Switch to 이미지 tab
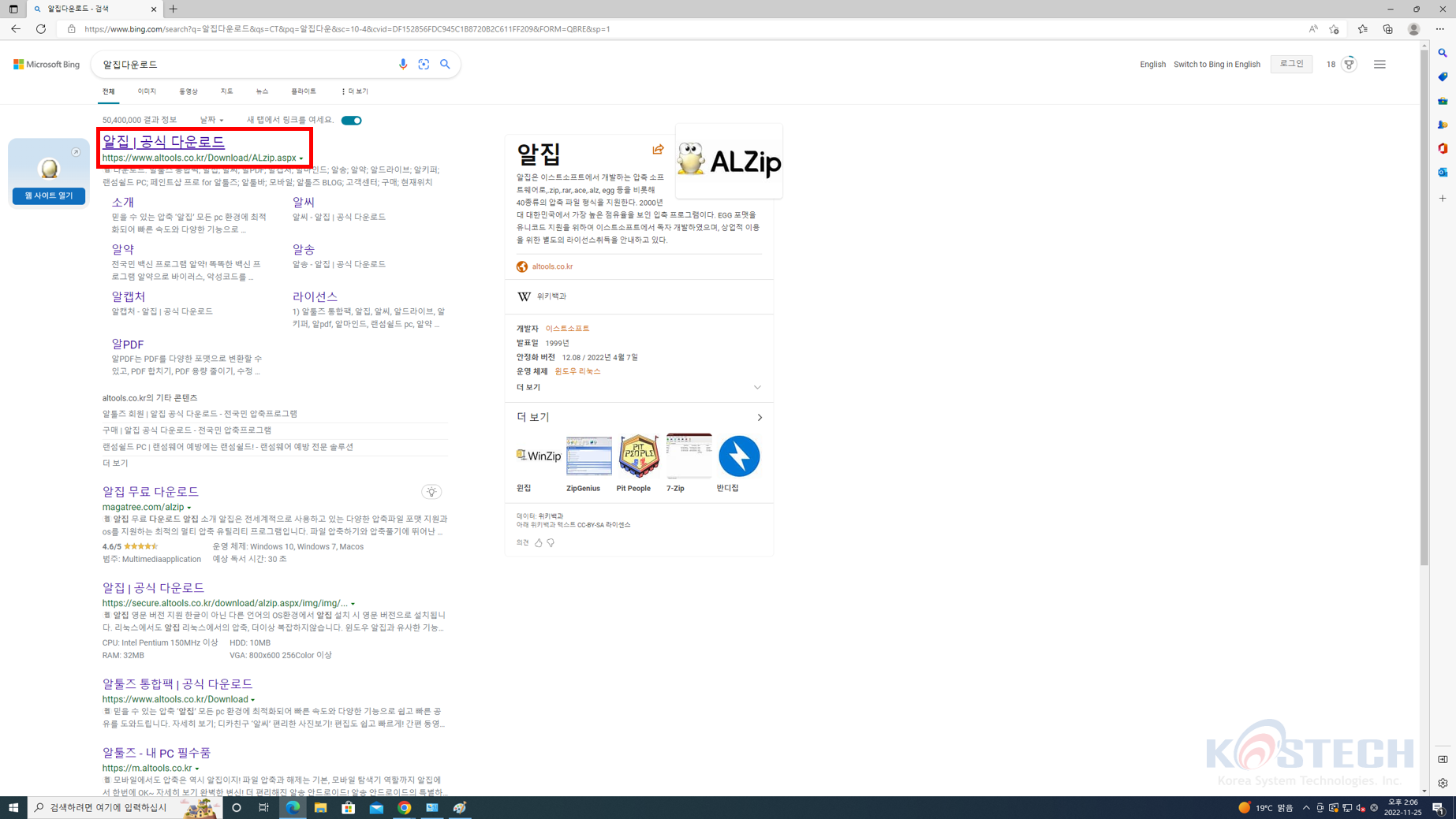The width and height of the screenshot is (1456, 819). 147,91
